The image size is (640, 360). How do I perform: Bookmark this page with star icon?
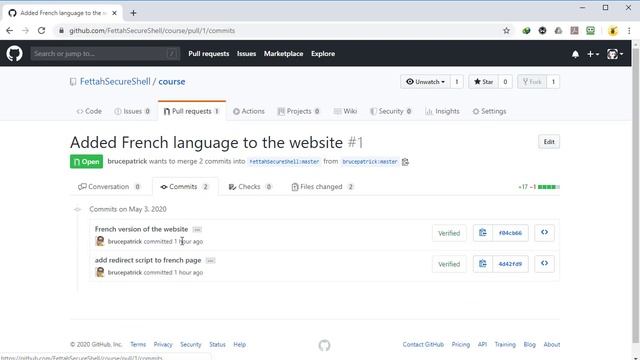tap(507, 31)
